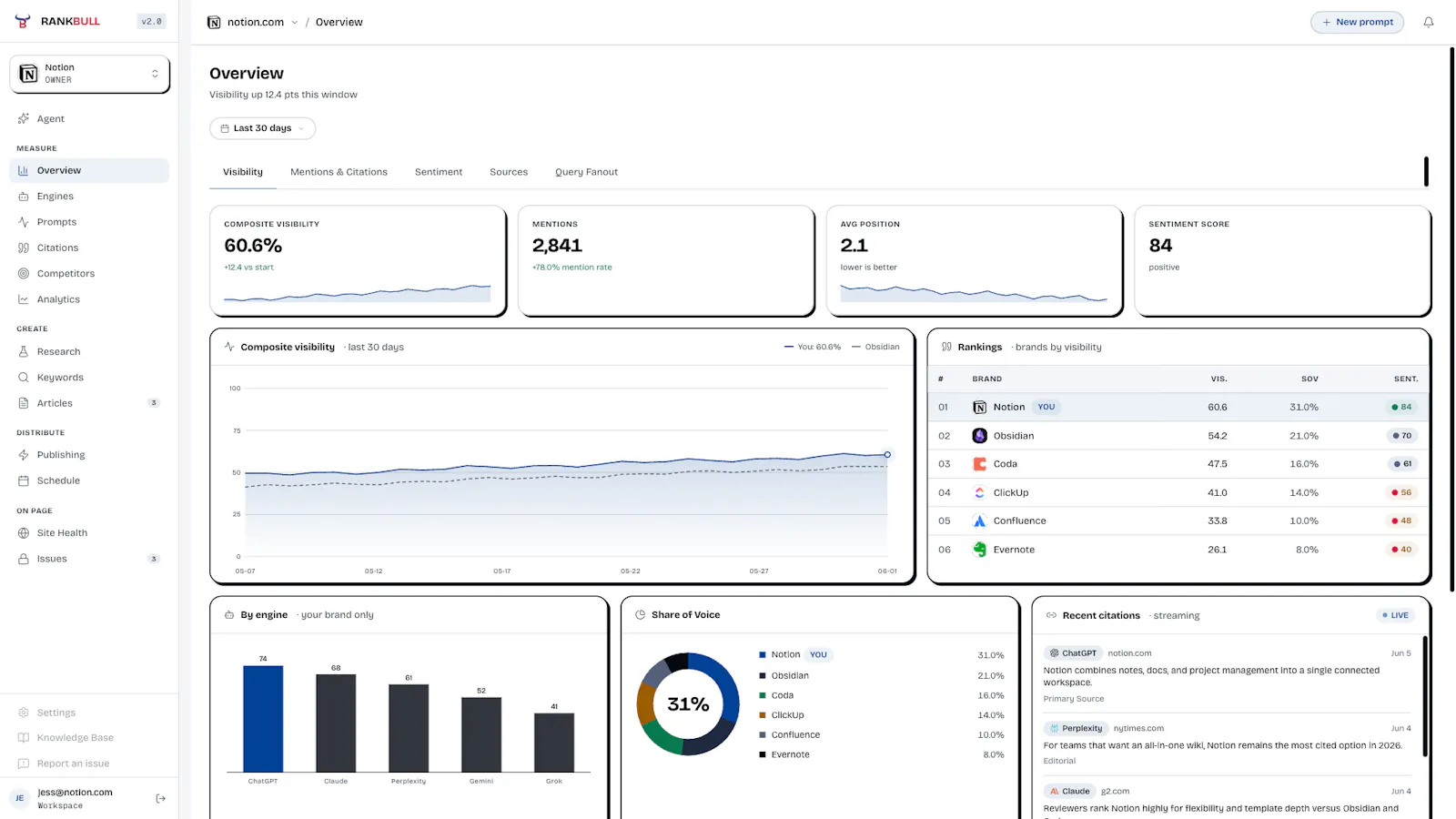Click the Claude engine chip in citations

[x=1069, y=791]
